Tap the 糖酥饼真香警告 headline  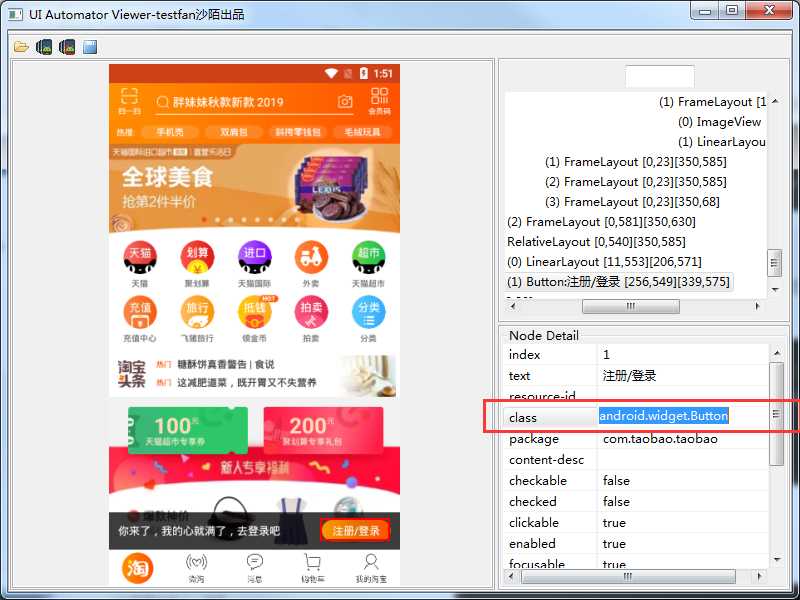point(226,364)
